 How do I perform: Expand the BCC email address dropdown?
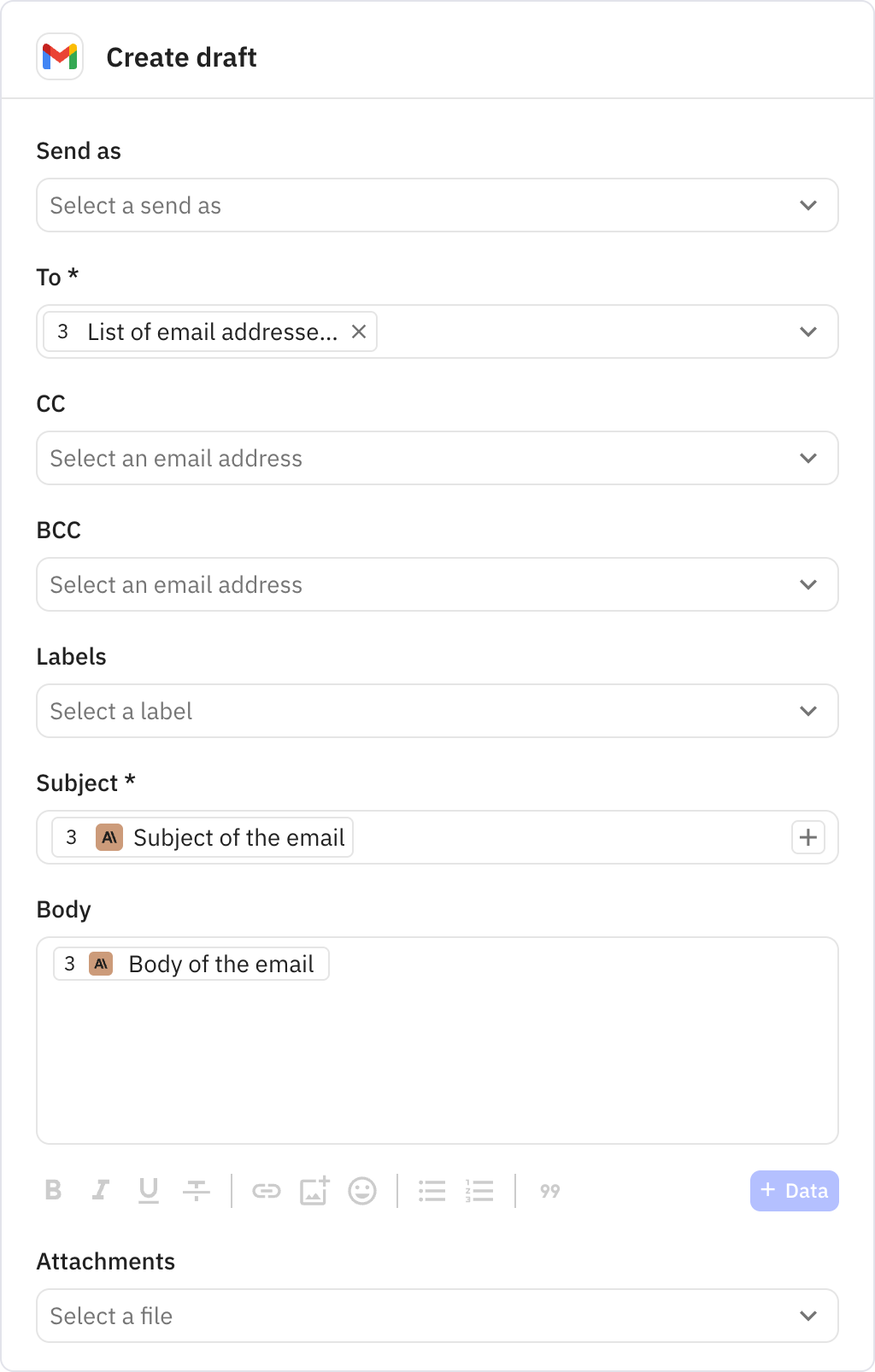(437, 584)
